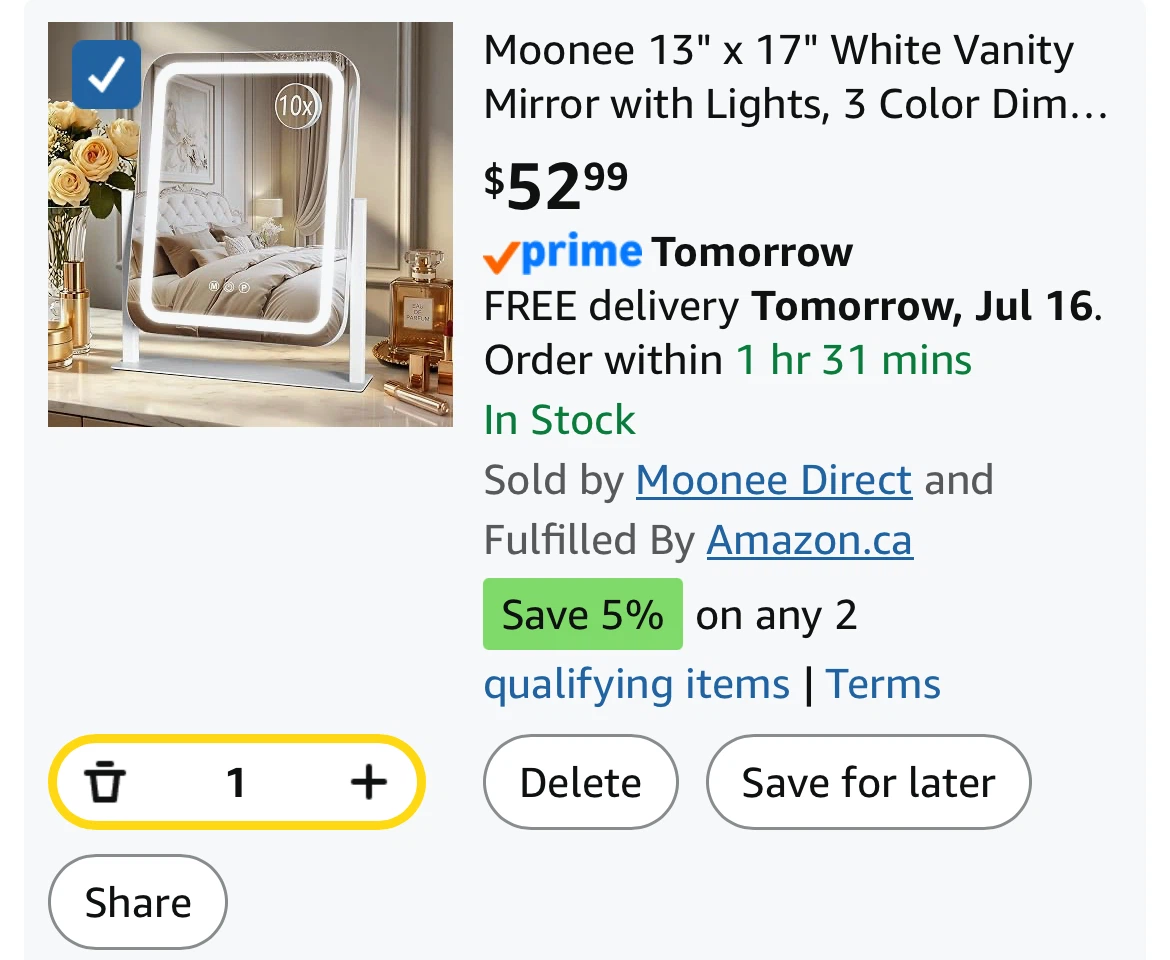The height and width of the screenshot is (960, 1170).
Task: Increase quantity with the plus icon
Action: click(x=369, y=782)
